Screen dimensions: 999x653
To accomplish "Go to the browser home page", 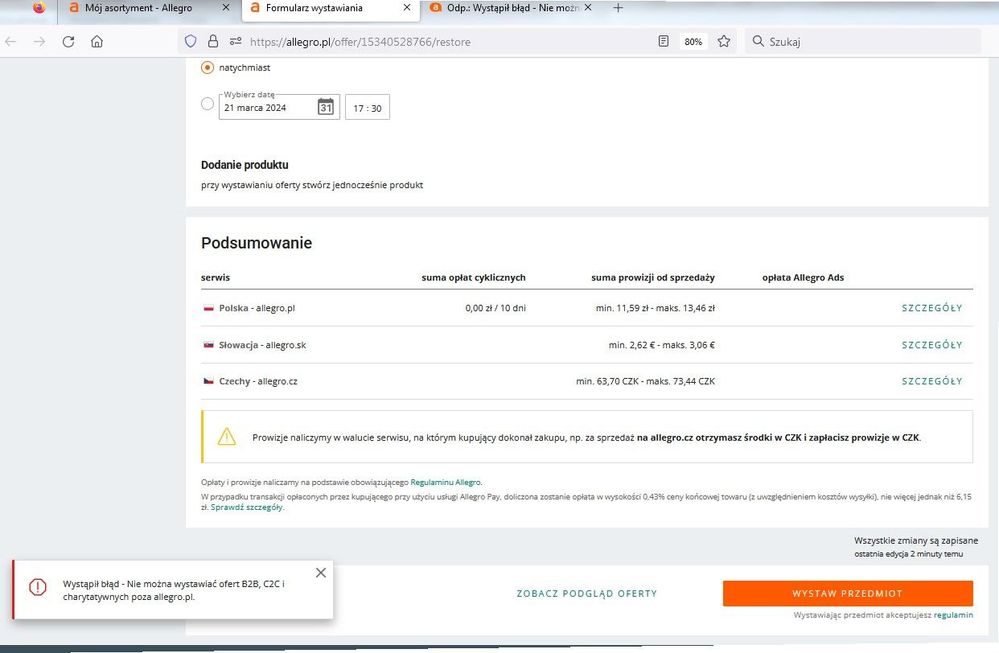I will click(97, 42).
